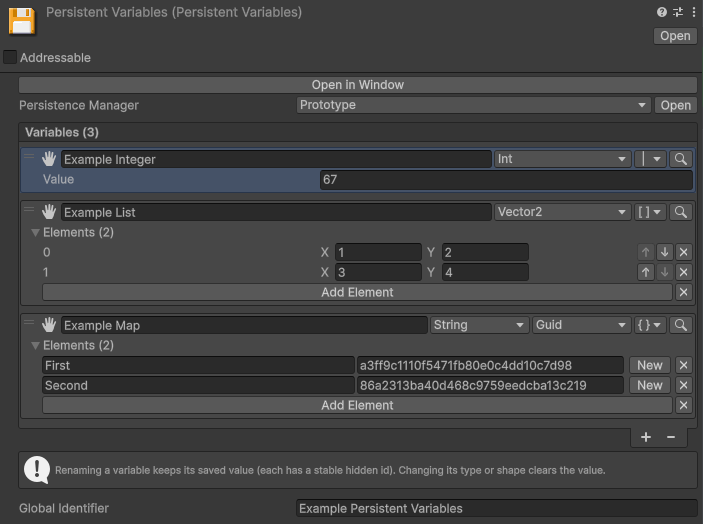Image resolution: width=703 pixels, height=524 pixels.
Task: Click the Example Map name field
Action: point(244,325)
